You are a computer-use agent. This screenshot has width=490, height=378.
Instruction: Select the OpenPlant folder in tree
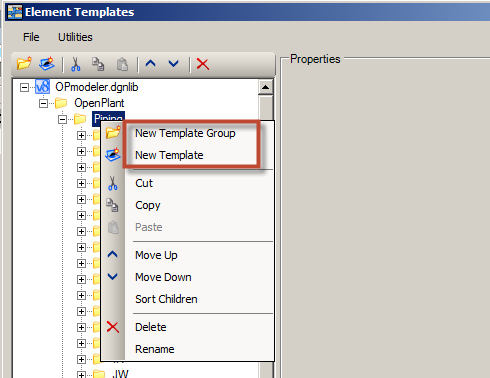tap(99, 103)
